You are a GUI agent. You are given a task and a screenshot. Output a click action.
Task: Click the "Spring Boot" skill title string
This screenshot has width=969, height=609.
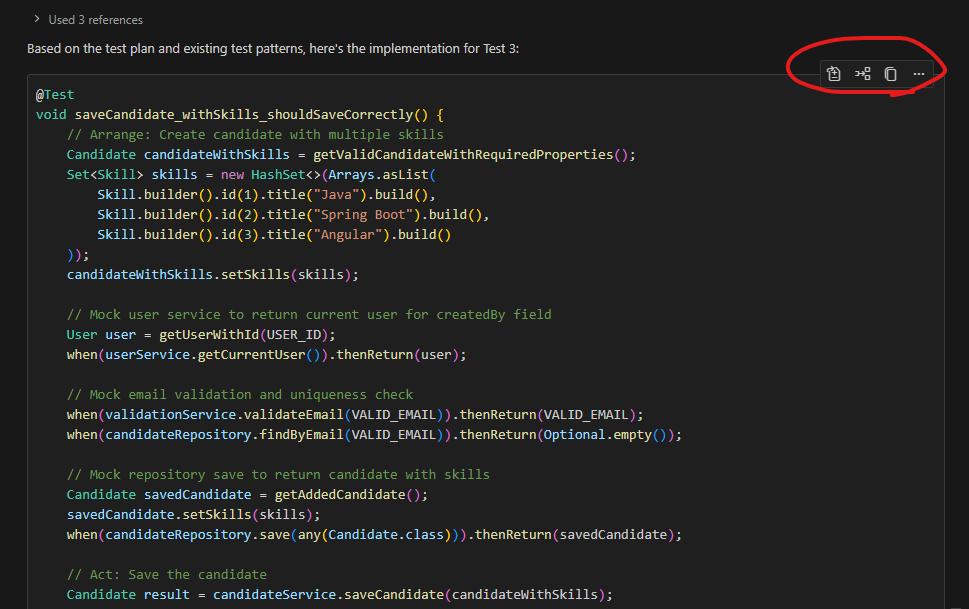point(364,215)
